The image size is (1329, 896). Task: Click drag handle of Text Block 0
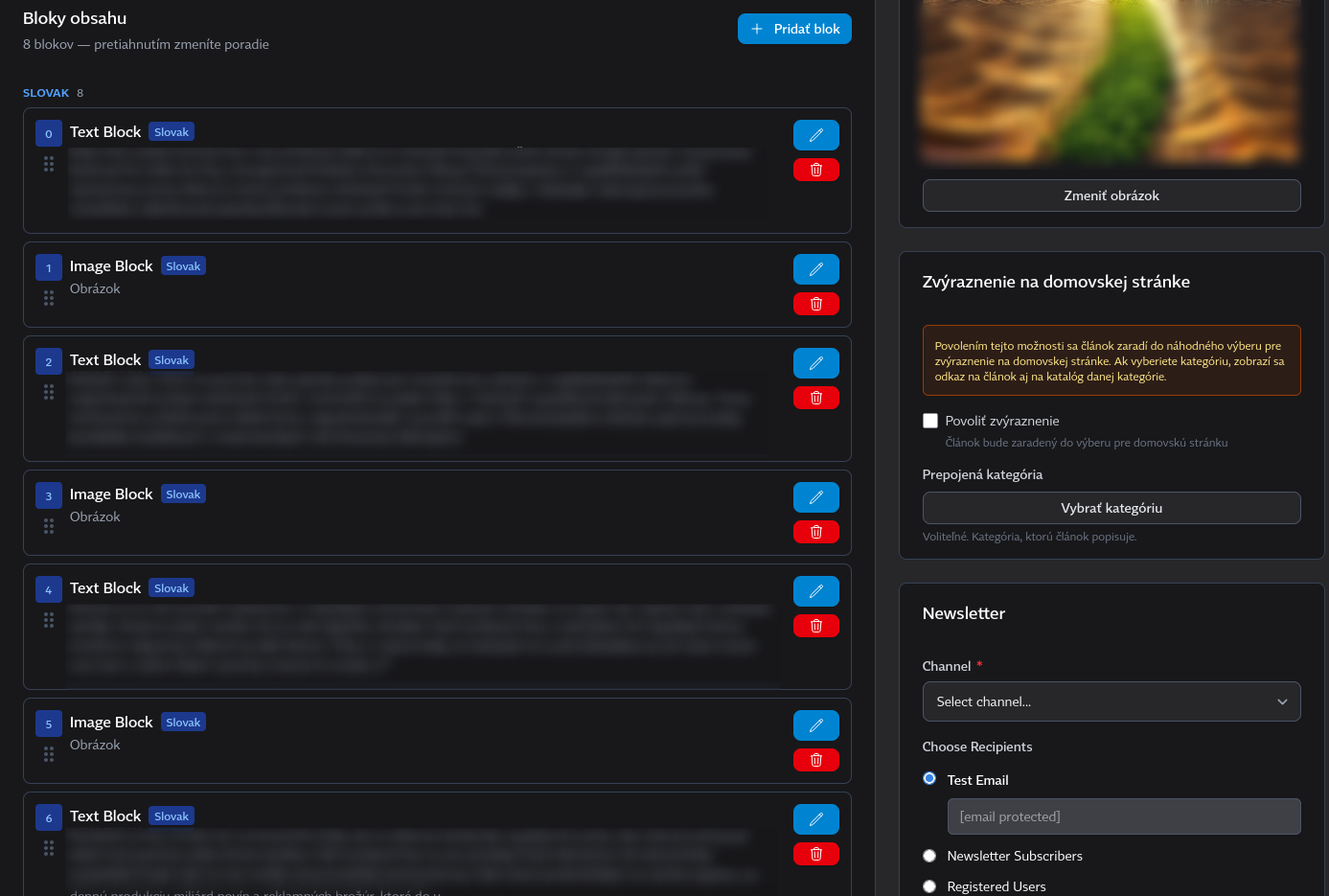(x=49, y=164)
